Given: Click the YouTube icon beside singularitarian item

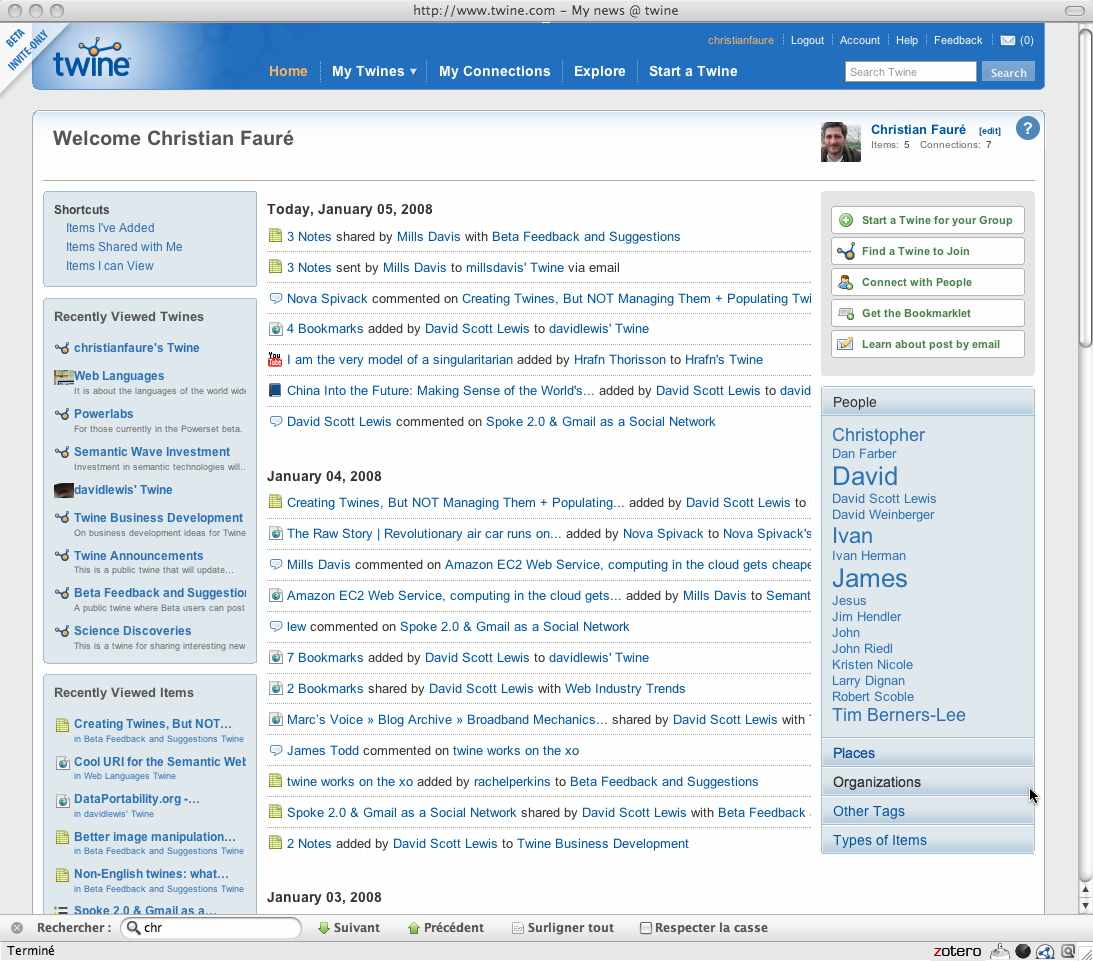Looking at the screenshot, I should tap(275, 360).
